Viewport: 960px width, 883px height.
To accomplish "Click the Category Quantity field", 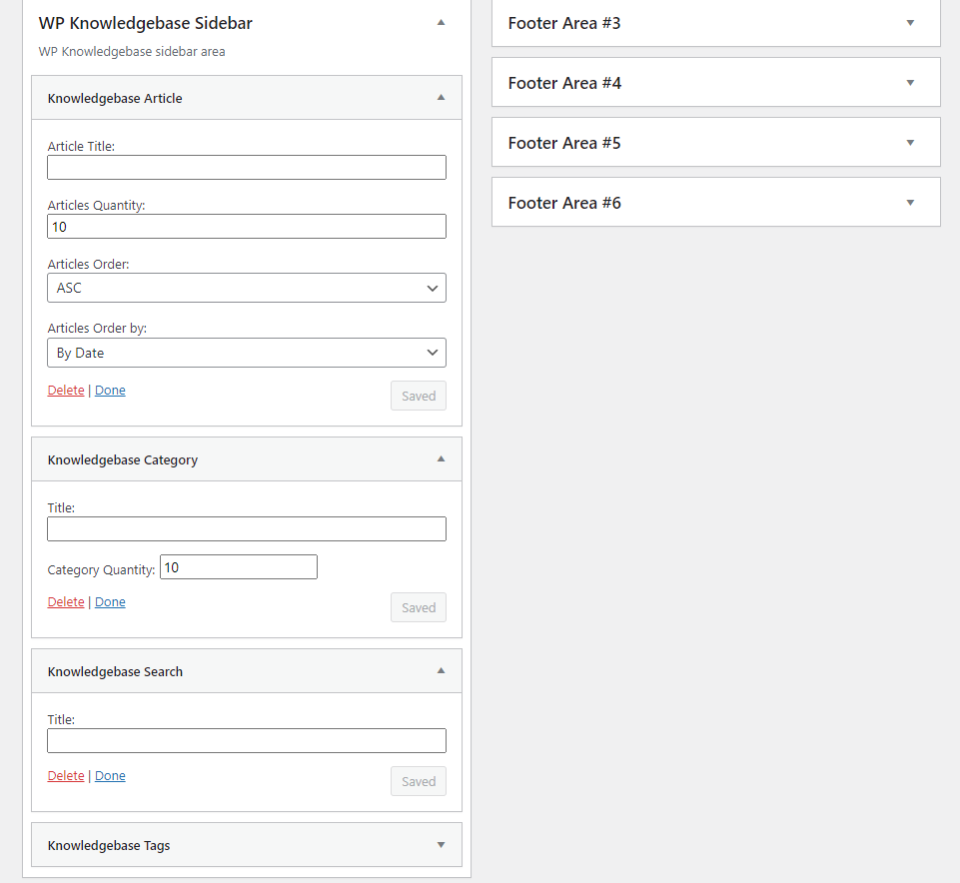I will (x=238, y=568).
